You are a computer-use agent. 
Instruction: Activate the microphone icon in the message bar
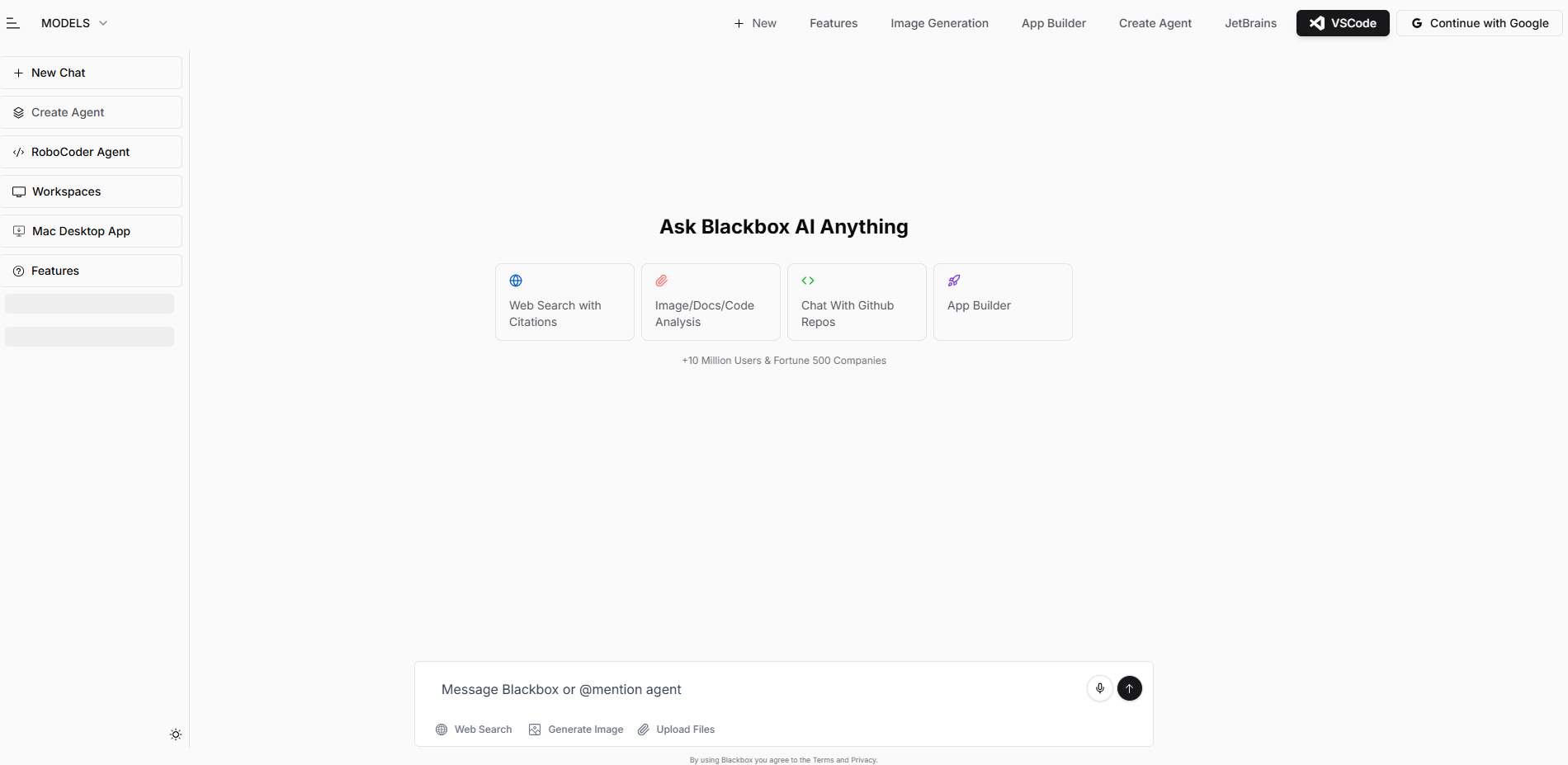tap(1099, 688)
